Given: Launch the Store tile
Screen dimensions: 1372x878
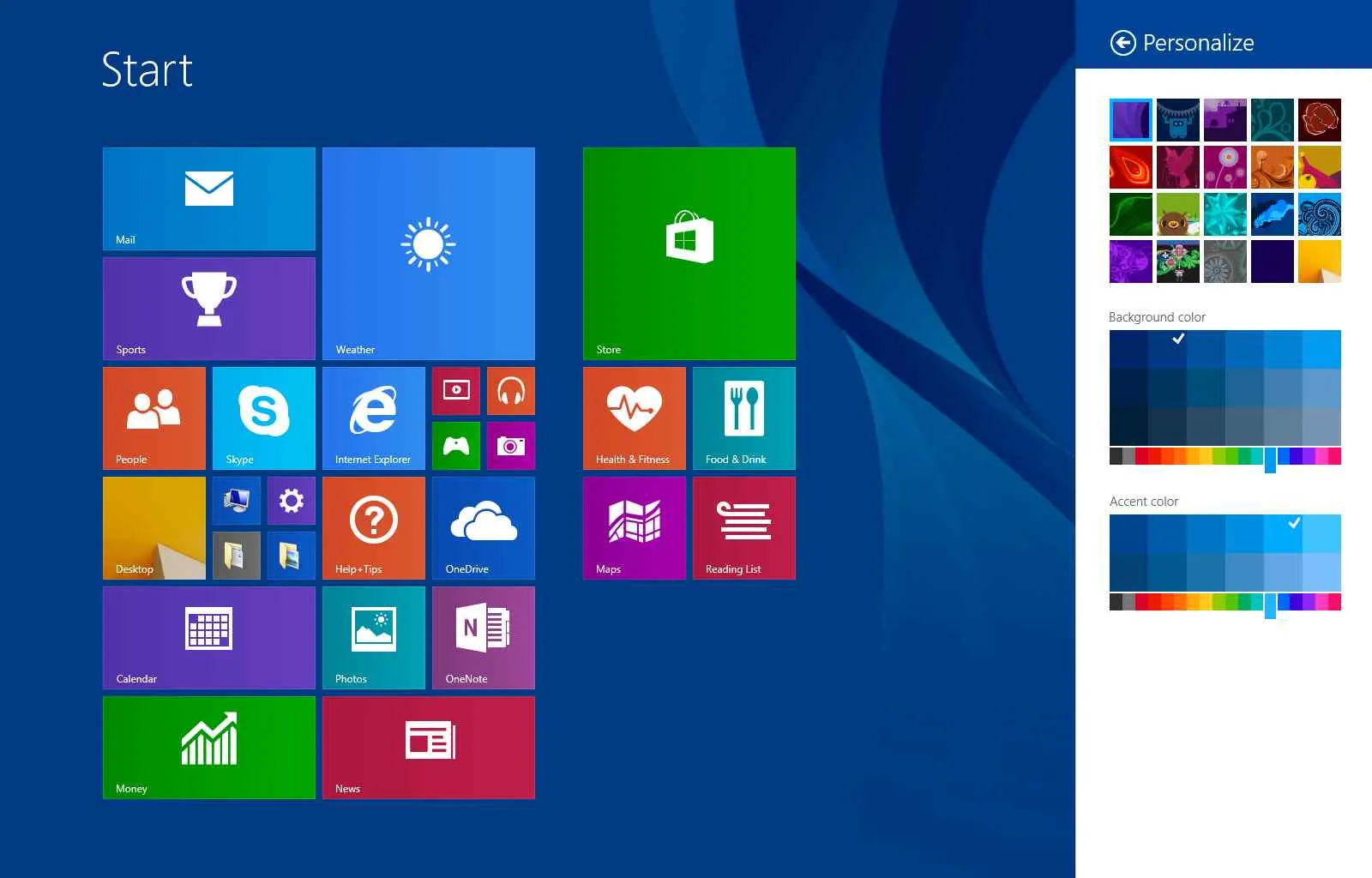Looking at the screenshot, I should click(689, 254).
